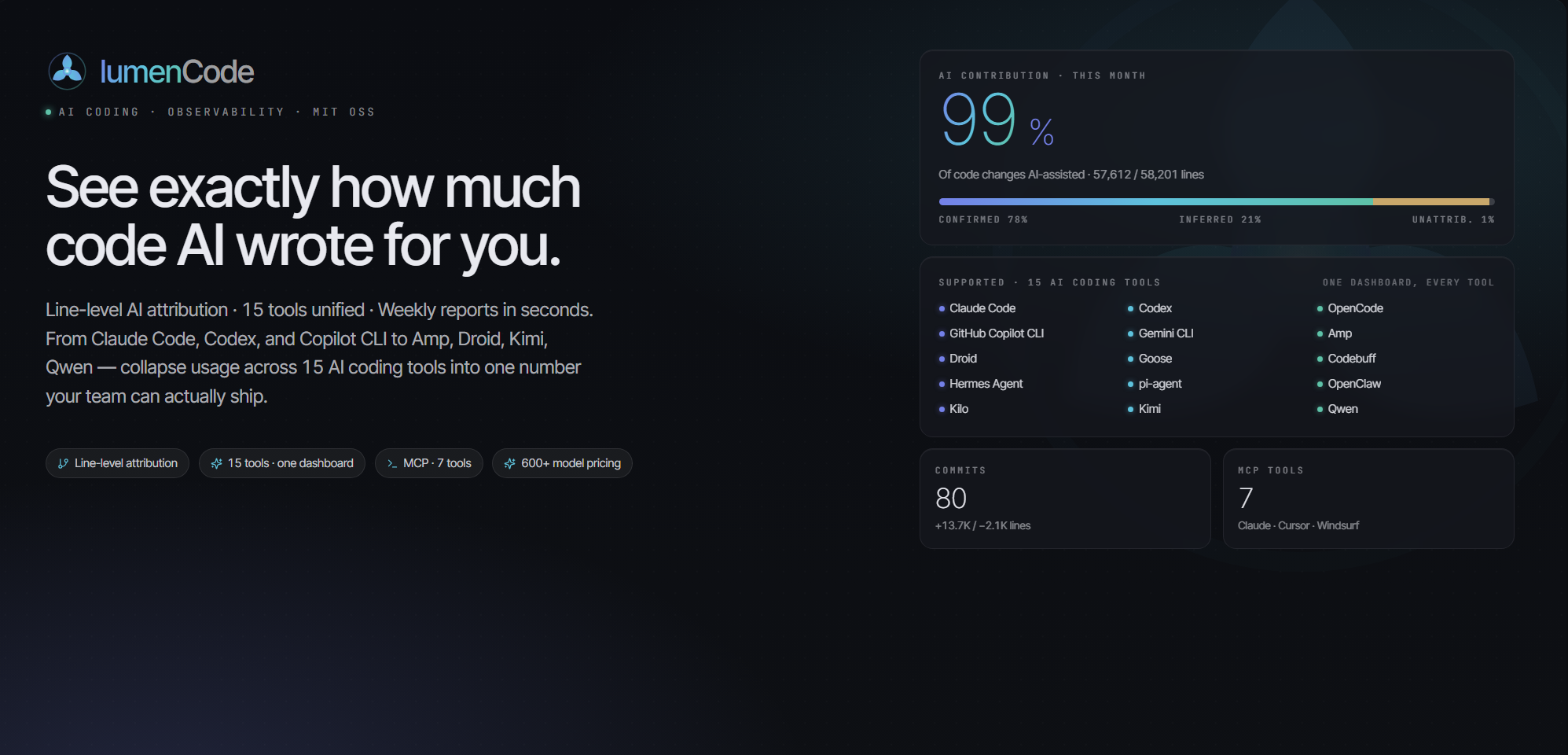Click Claude Code in the supported tools list
This screenshot has width=1568, height=755.
click(x=982, y=308)
